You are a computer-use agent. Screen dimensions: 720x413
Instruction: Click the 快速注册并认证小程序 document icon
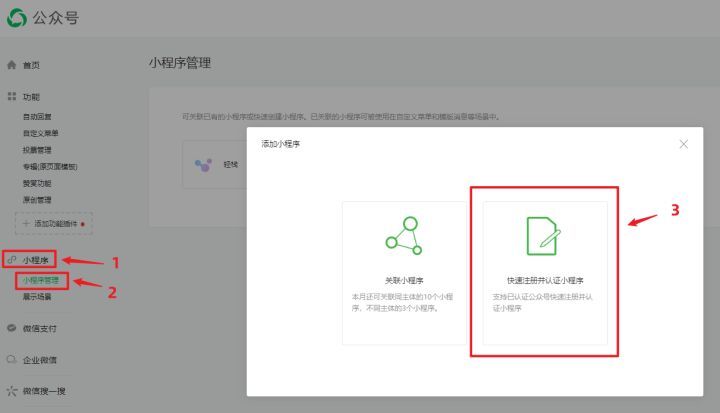tap(543, 236)
